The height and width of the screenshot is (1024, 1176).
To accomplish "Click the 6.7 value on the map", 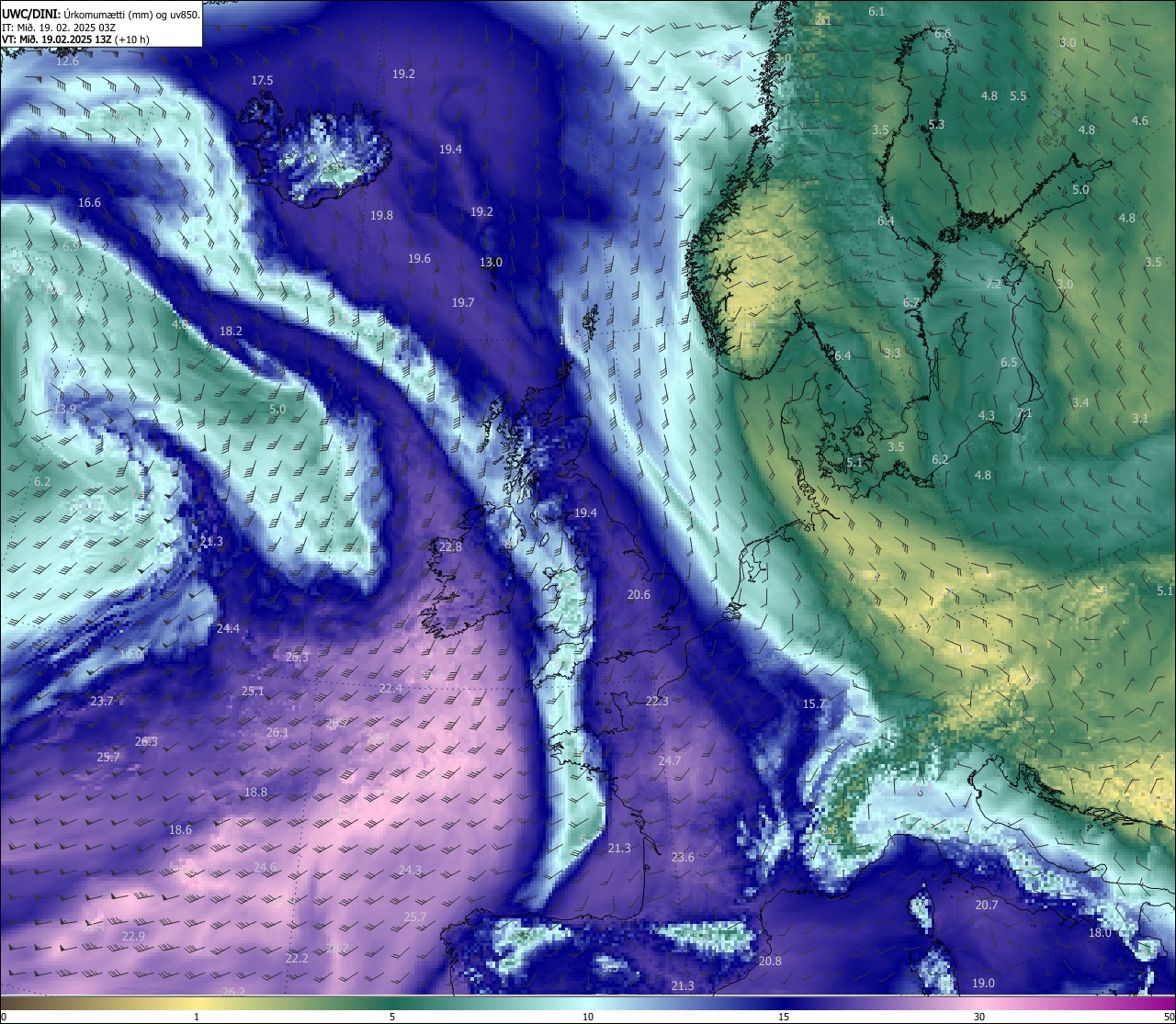I will 910,303.
